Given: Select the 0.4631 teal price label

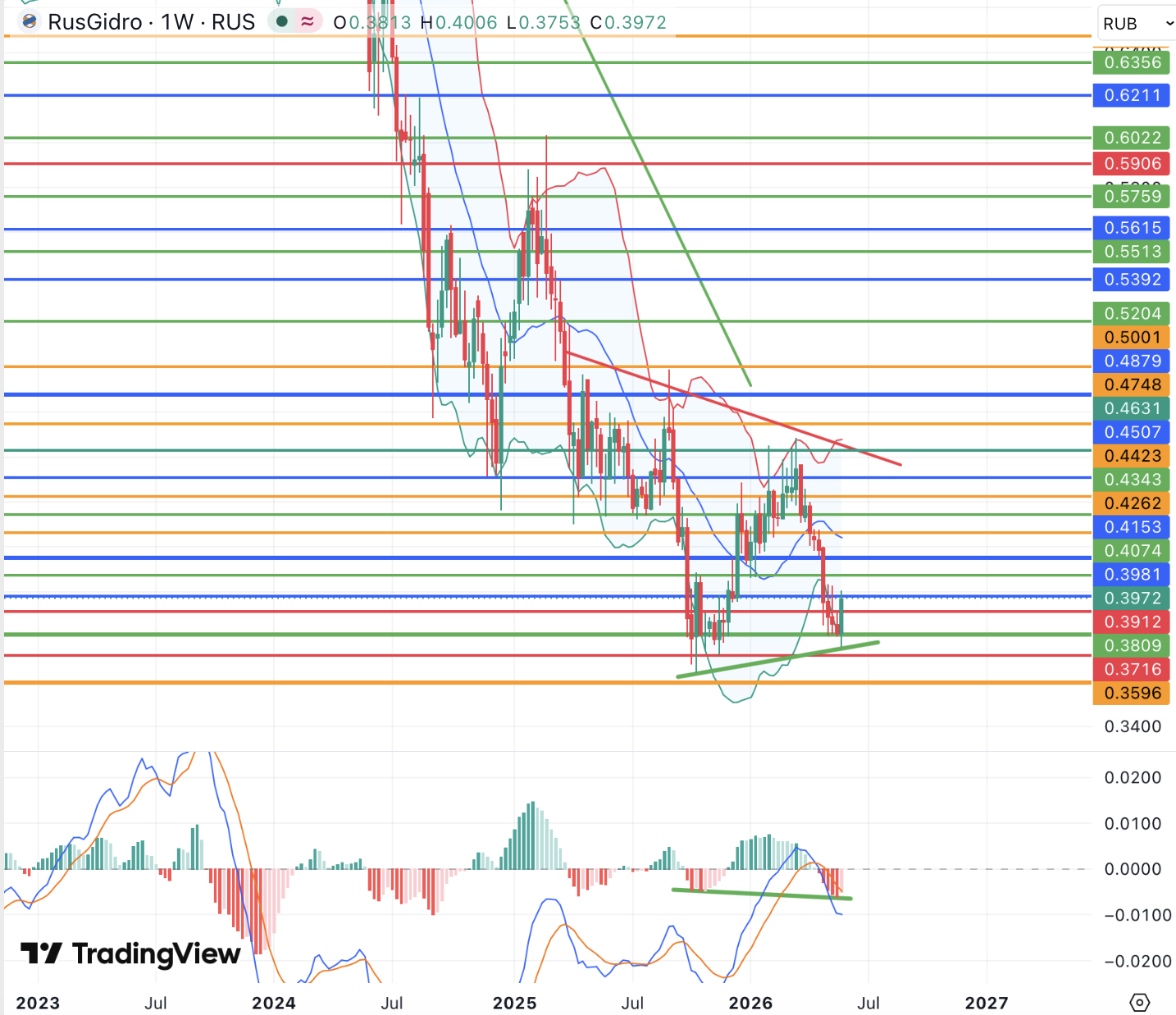Looking at the screenshot, I should pyautogui.click(x=1133, y=408).
